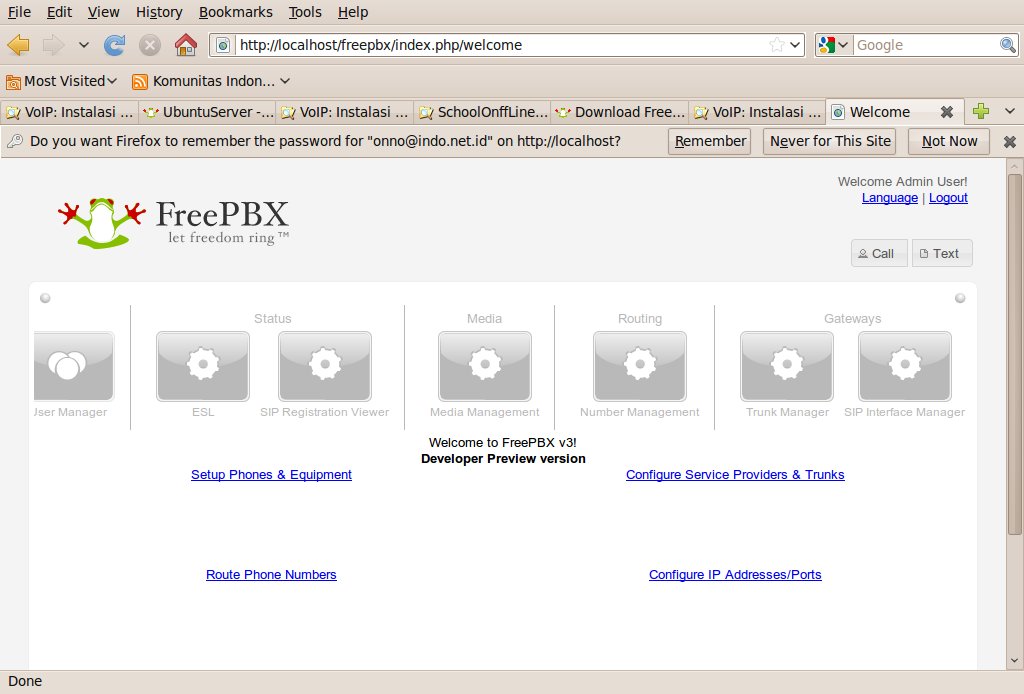Open back/forward history dropdown arrow

tap(84, 45)
